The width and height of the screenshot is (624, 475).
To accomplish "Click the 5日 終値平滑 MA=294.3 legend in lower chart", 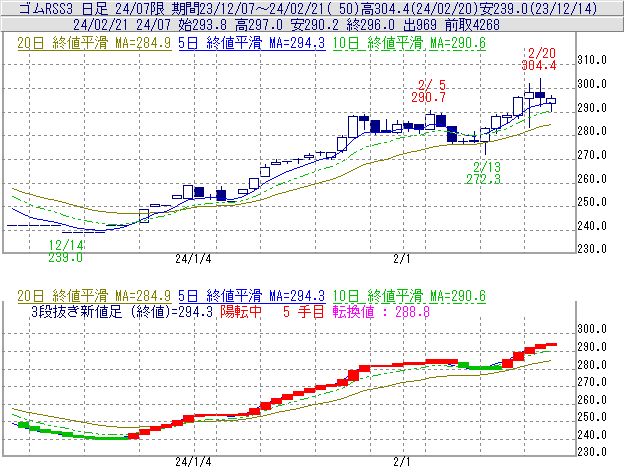I will 252,296.
